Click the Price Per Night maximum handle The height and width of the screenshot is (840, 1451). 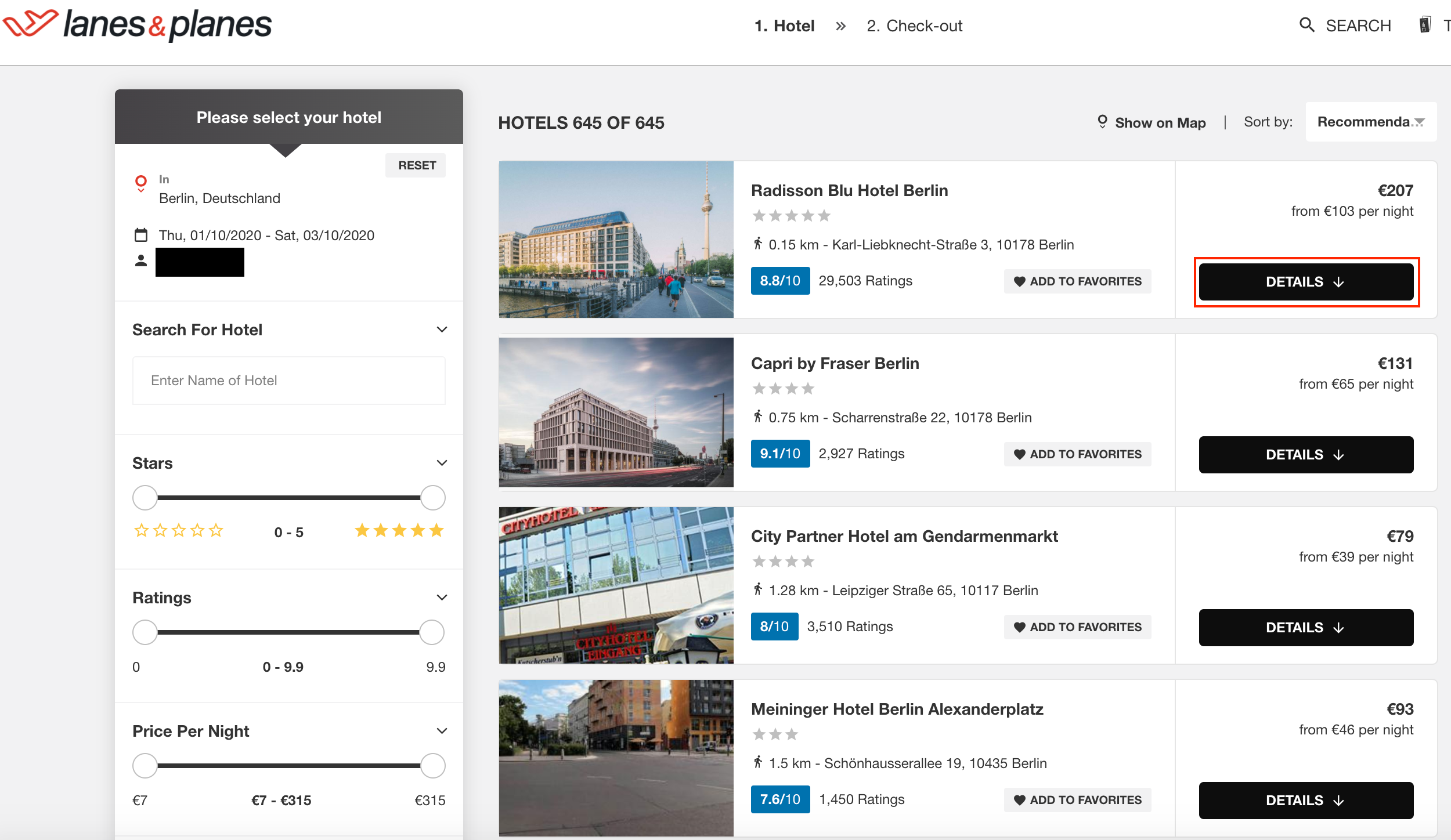coord(433,766)
